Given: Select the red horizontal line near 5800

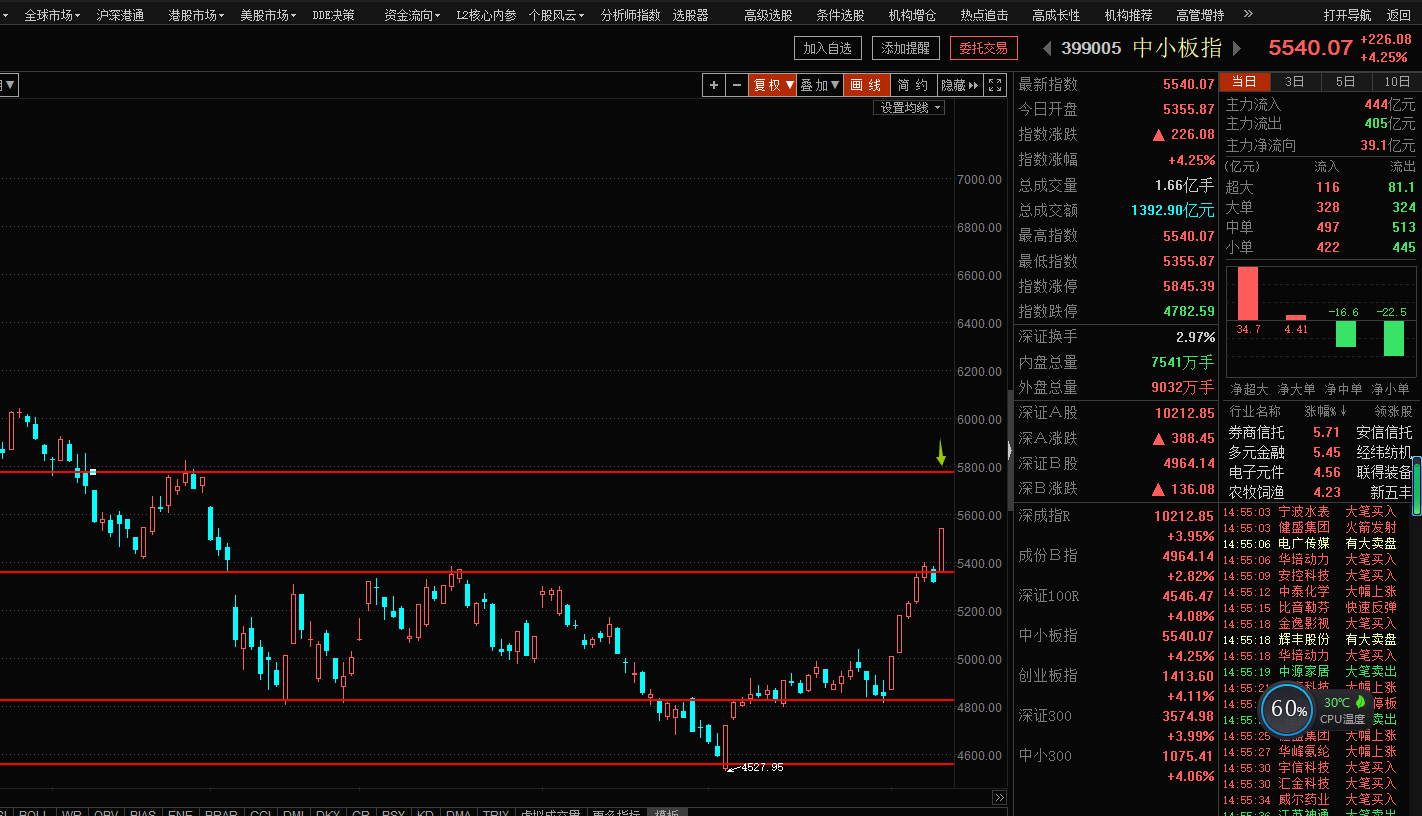Looking at the screenshot, I should [477, 472].
